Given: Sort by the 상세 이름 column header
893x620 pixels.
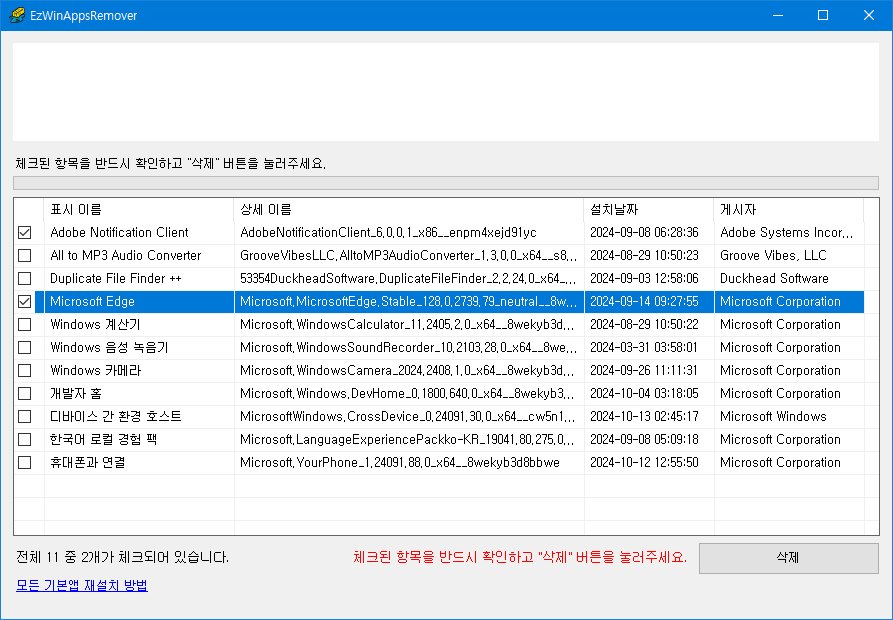Looking at the screenshot, I should tap(408, 210).
